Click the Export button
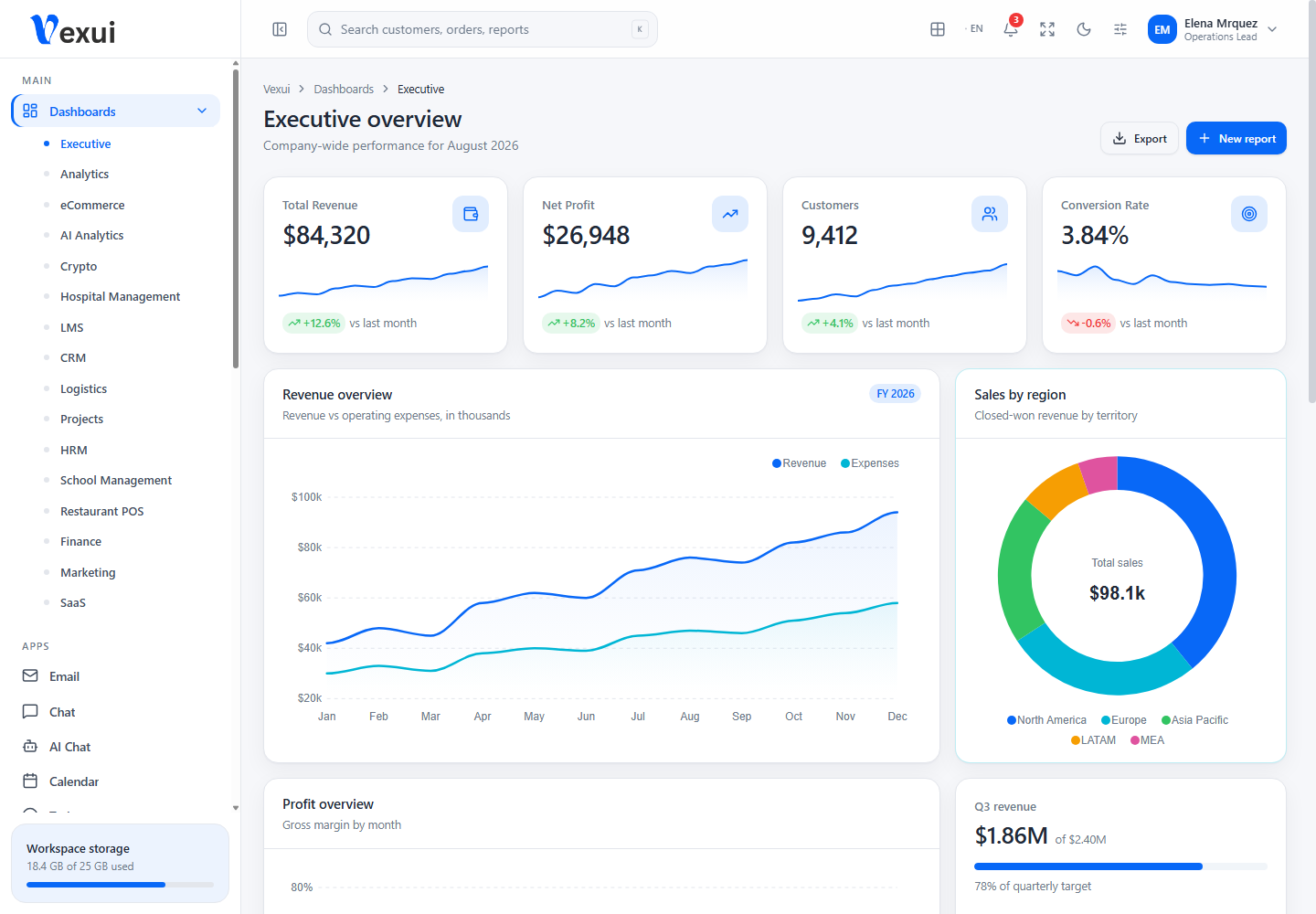Screen dimensions: 1316x914 click(x=1140, y=138)
